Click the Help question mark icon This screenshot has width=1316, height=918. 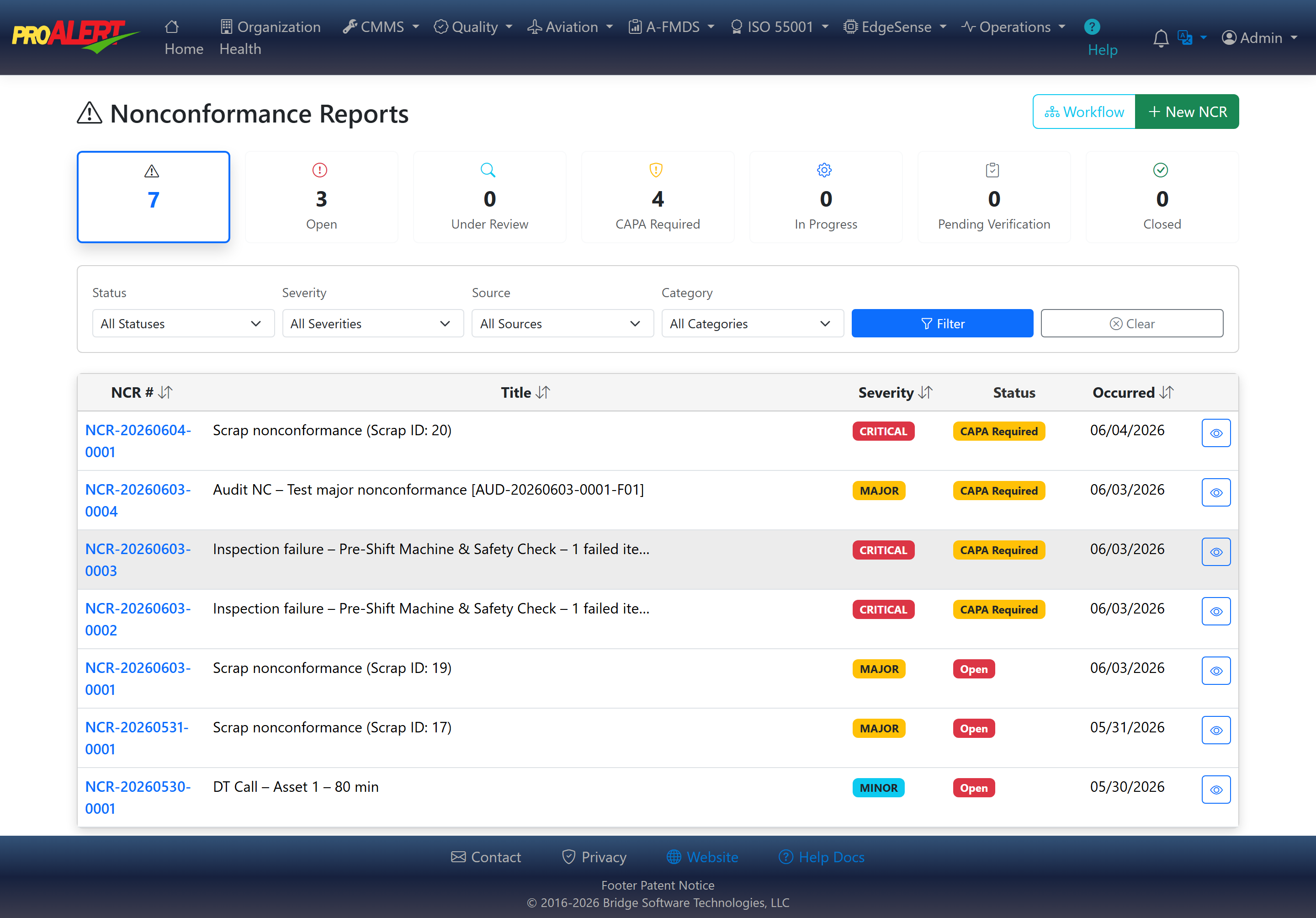coord(1092,27)
